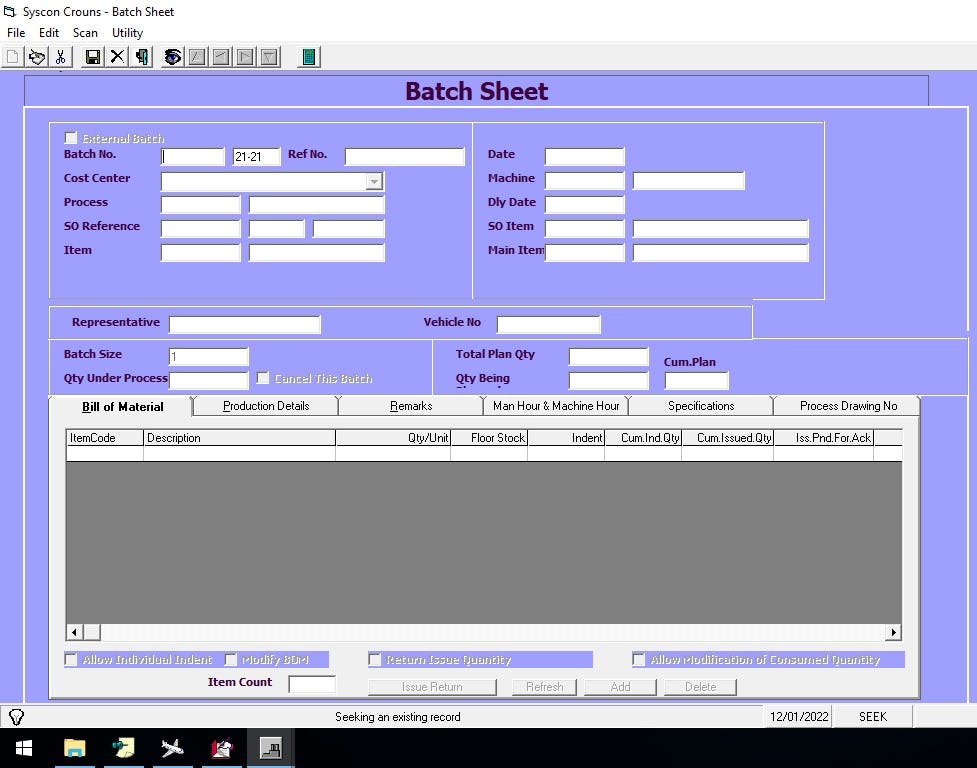Click the Save record floppy disk icon
977x768 pixels.
(92, 57)
